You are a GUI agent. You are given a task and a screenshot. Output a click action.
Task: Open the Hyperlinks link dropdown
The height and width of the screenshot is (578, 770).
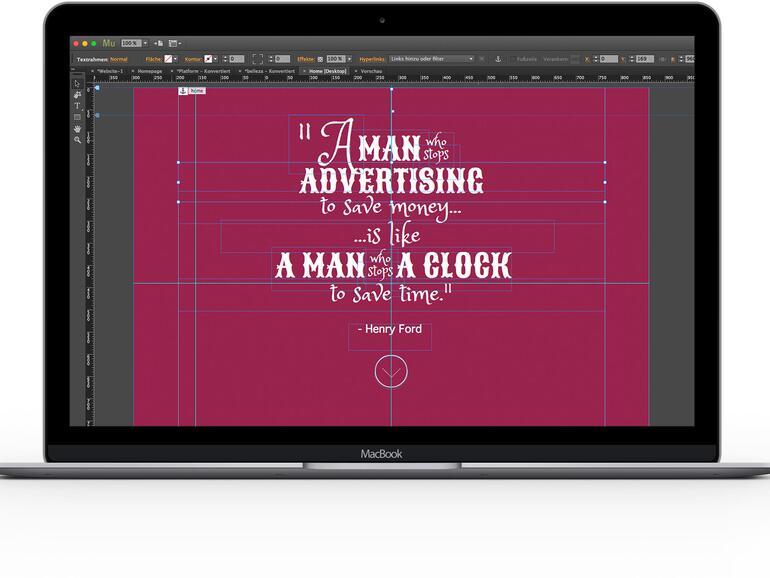[x=470, y=59]
